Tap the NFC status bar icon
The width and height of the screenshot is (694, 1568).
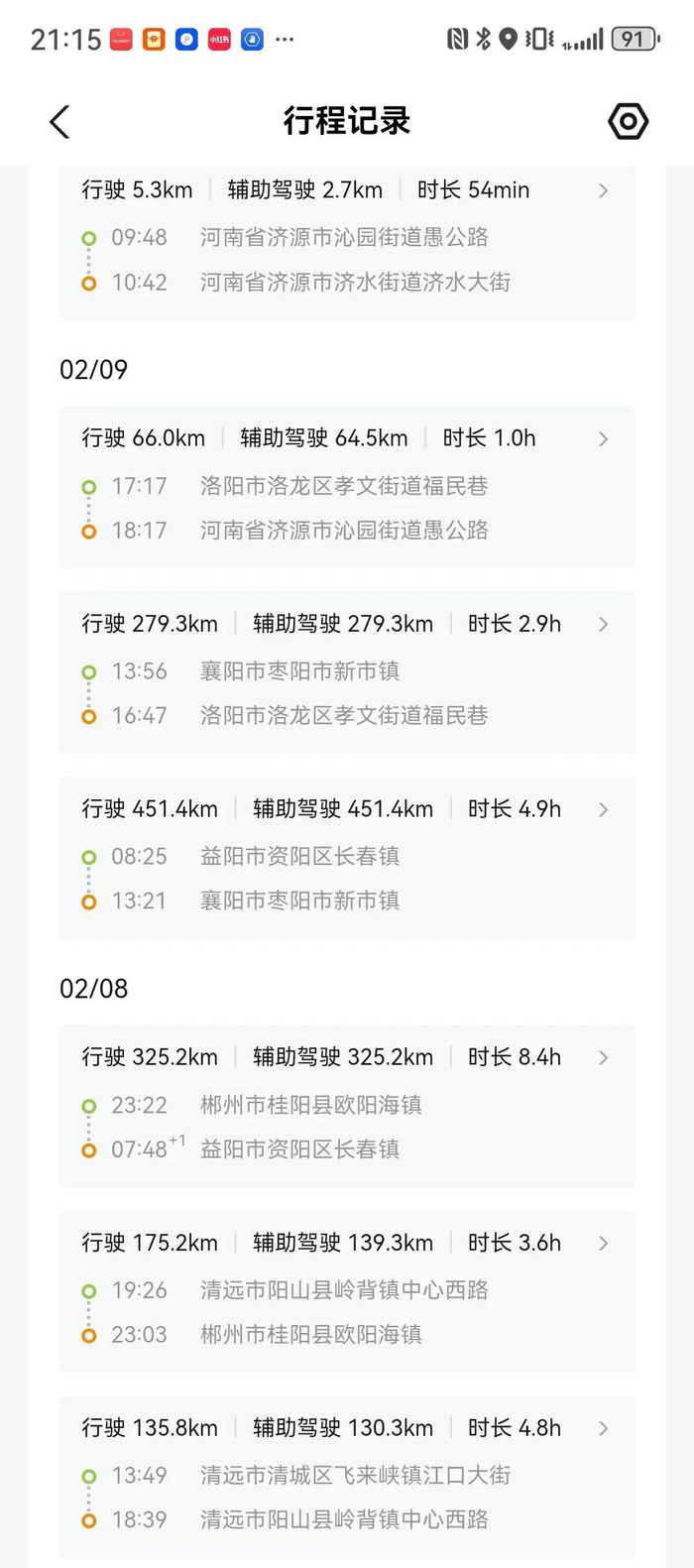tap(457, 39)
